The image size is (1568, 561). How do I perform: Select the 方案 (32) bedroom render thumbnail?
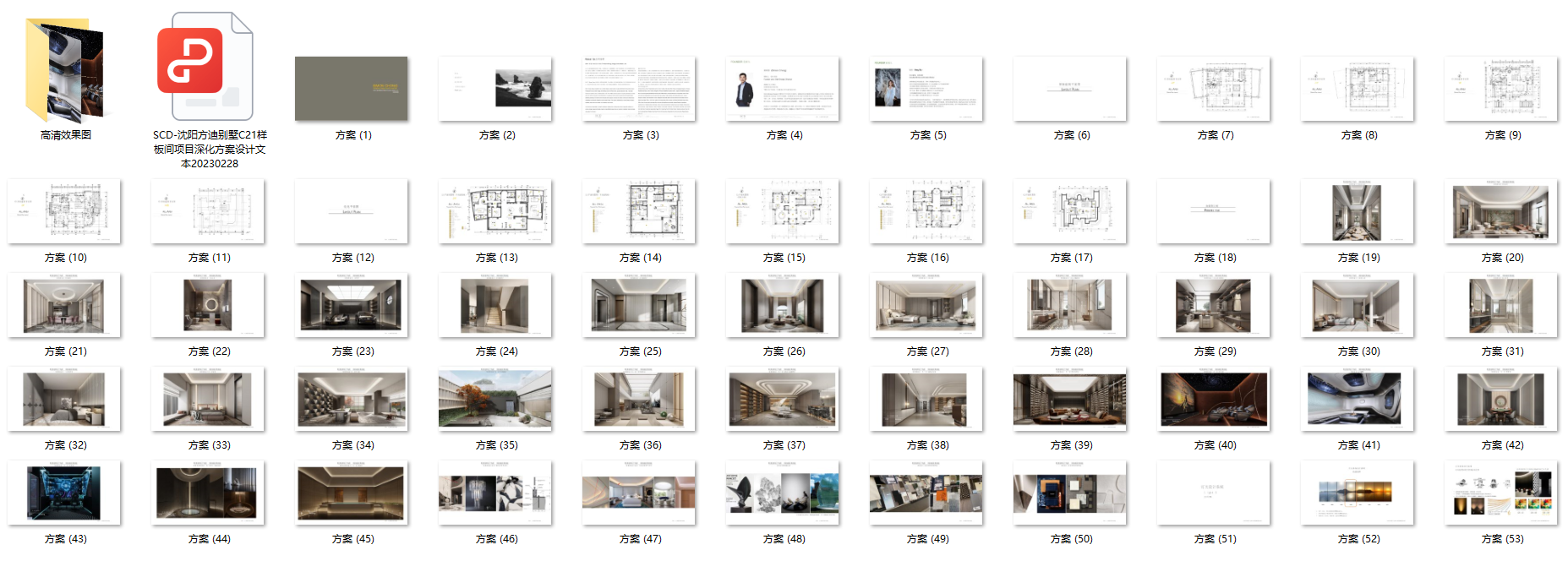(64, 399)
